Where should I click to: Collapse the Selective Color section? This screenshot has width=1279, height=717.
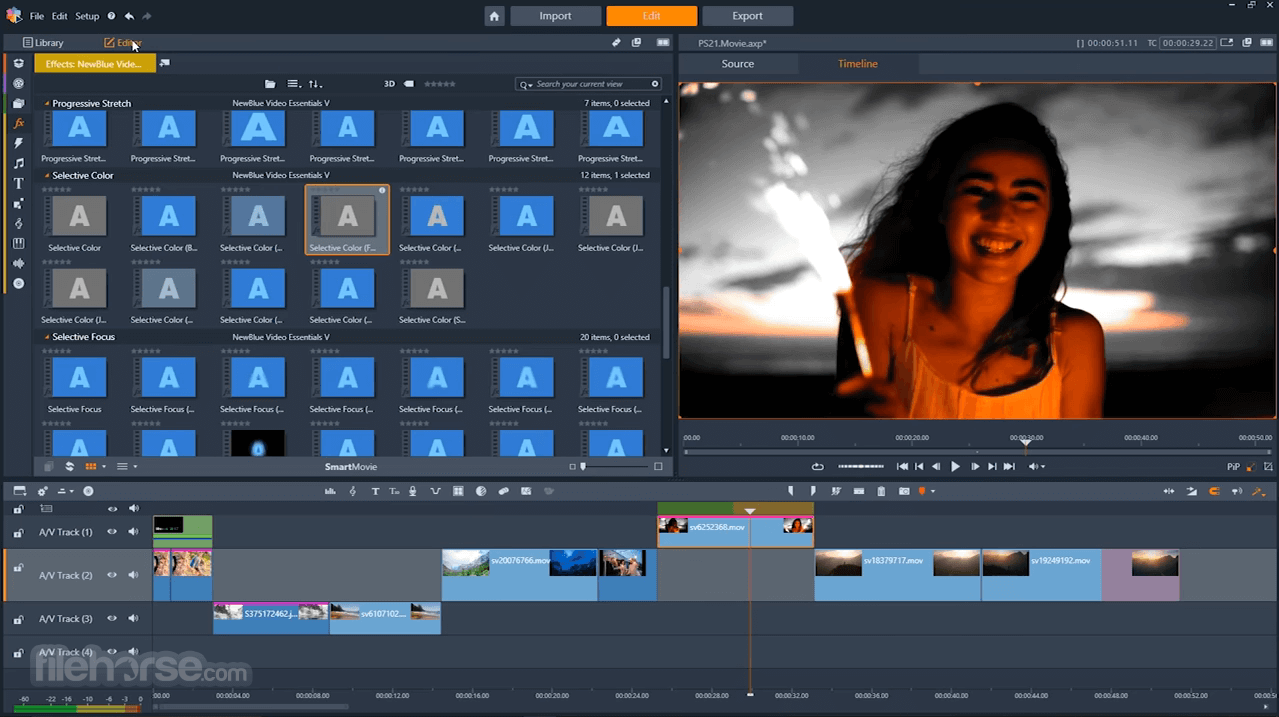click(45, 175)
